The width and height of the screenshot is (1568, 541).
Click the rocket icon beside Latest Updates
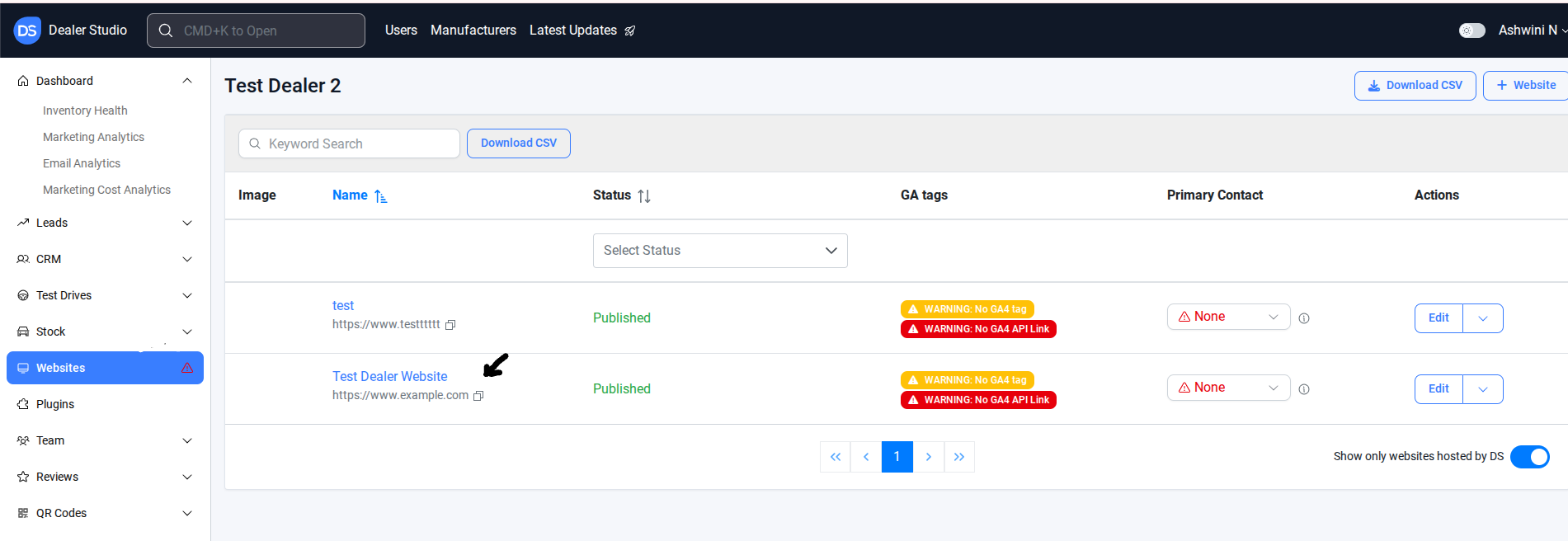click(630, 31)
